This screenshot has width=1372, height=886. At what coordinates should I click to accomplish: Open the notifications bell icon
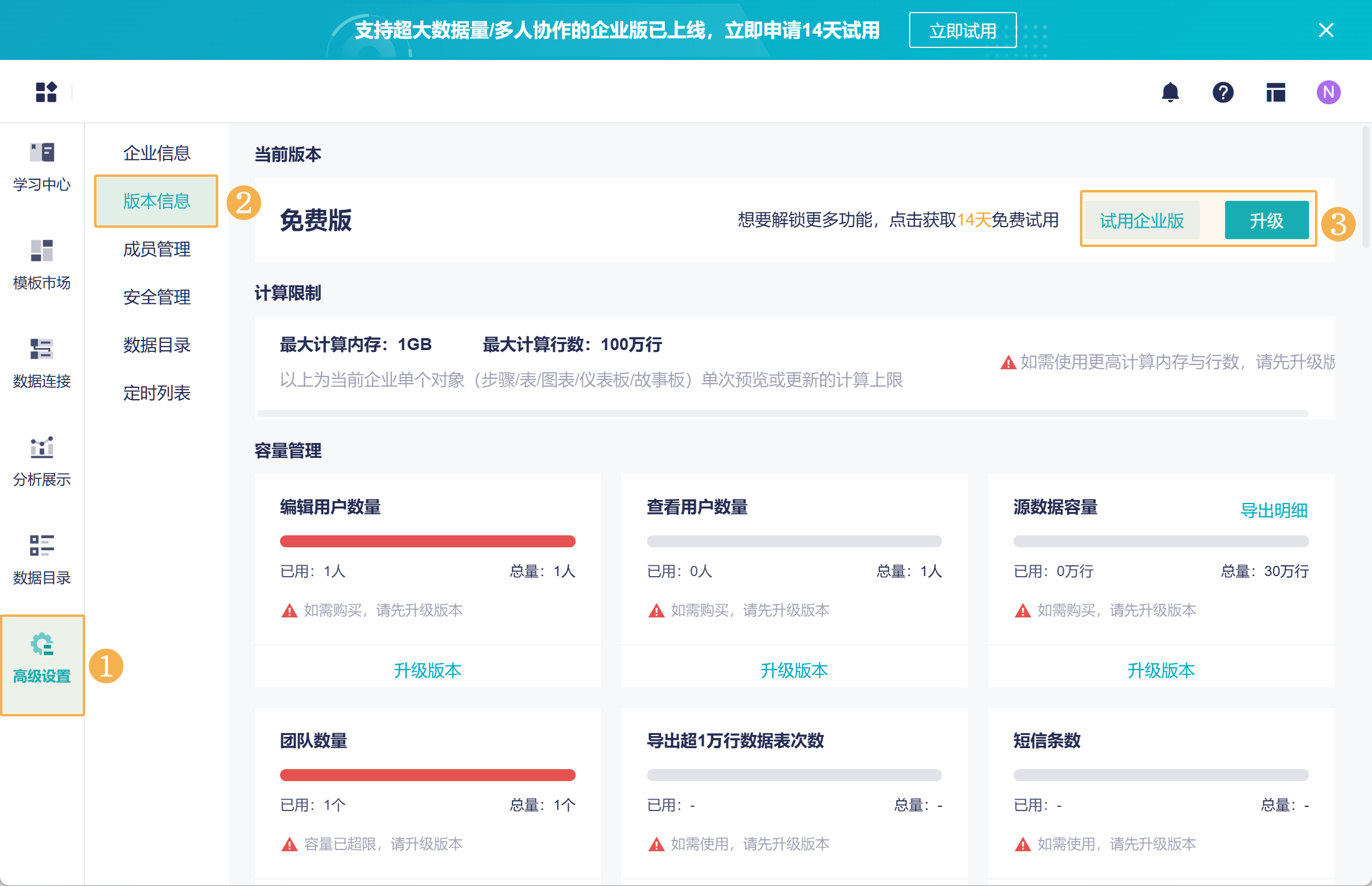pos(1170,92)
